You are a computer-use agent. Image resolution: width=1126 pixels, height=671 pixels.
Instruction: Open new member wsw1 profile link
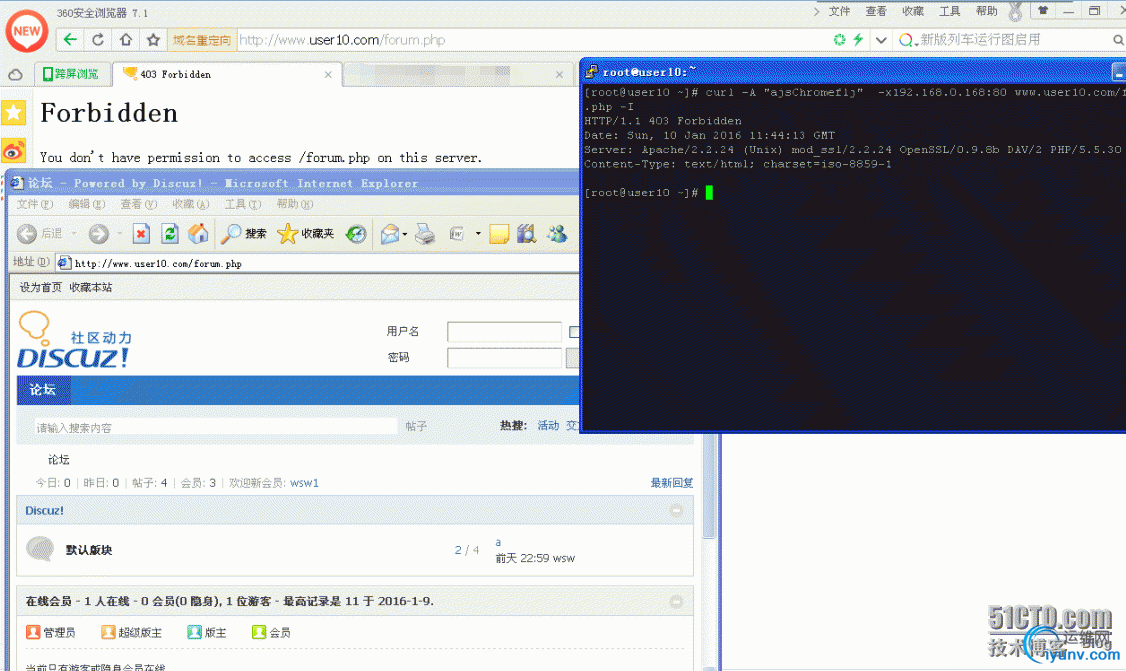(x=304, y=483)
